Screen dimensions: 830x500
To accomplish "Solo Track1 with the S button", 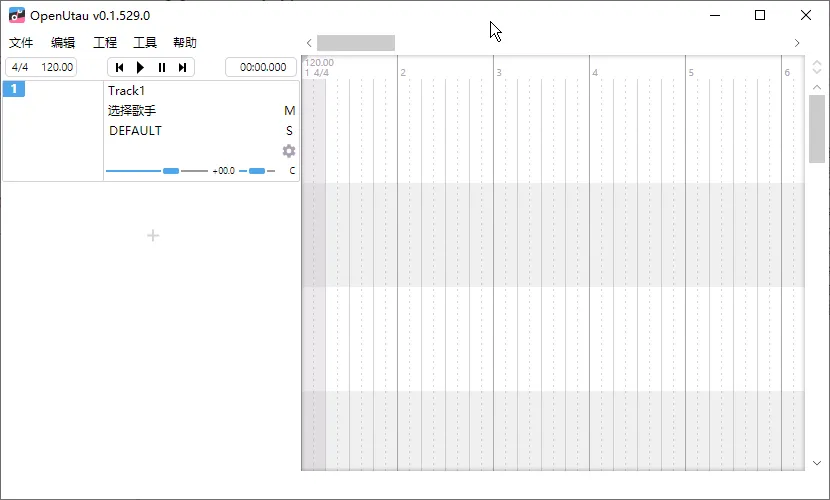I will 290,131.
